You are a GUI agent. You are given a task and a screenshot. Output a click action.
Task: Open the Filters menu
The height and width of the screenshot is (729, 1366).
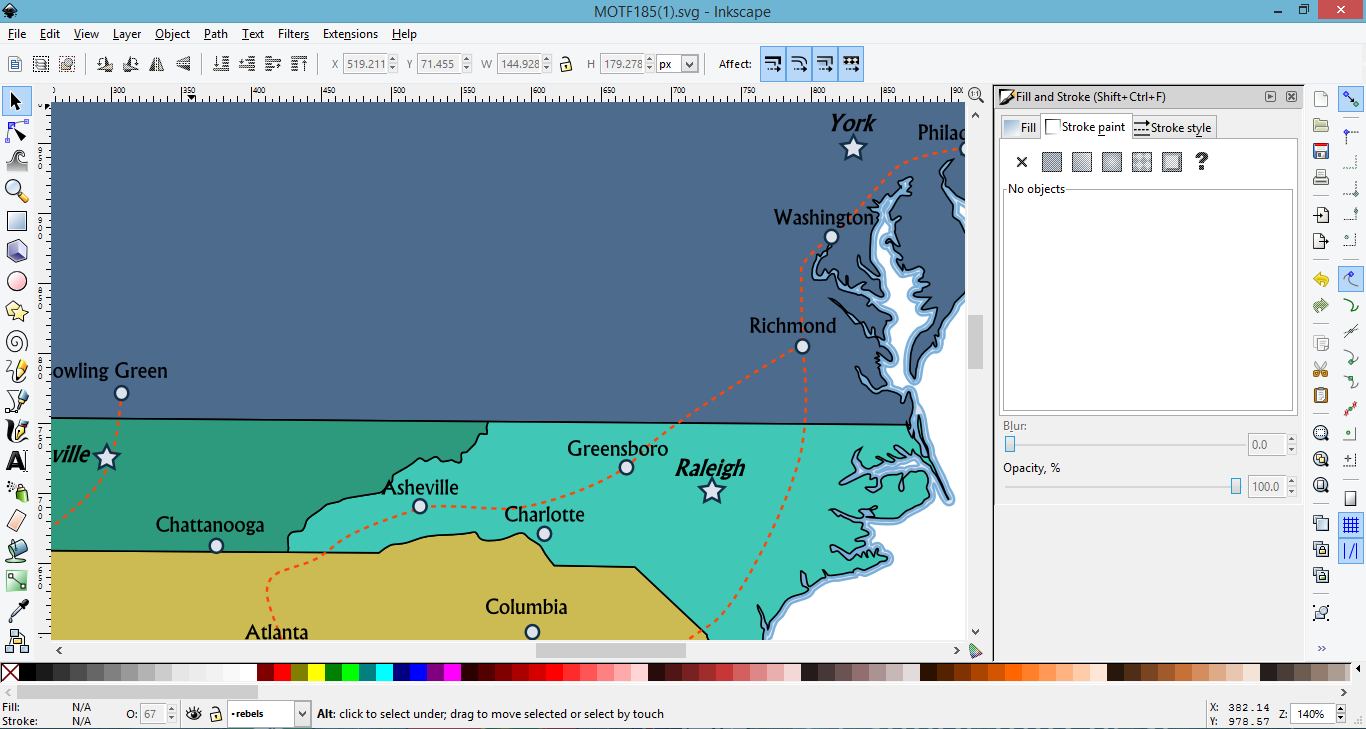293,34
